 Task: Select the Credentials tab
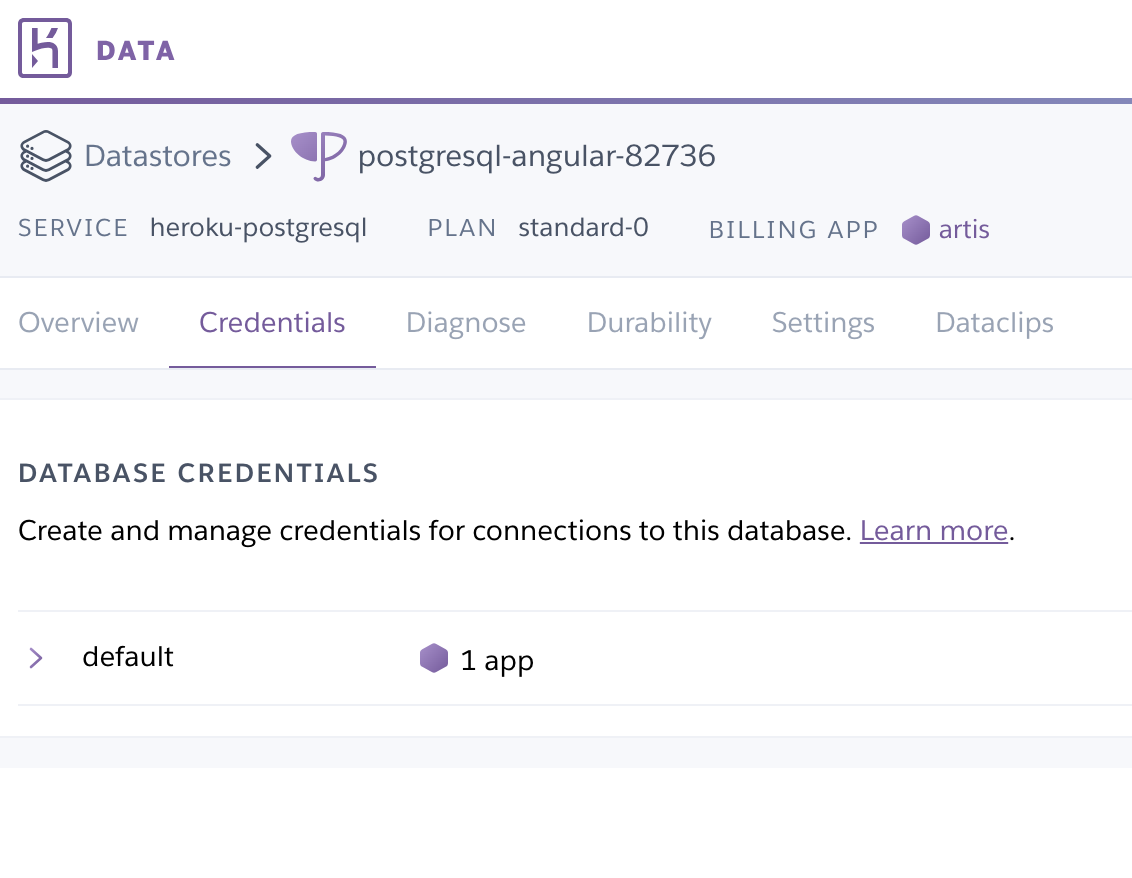pos(272,322)
